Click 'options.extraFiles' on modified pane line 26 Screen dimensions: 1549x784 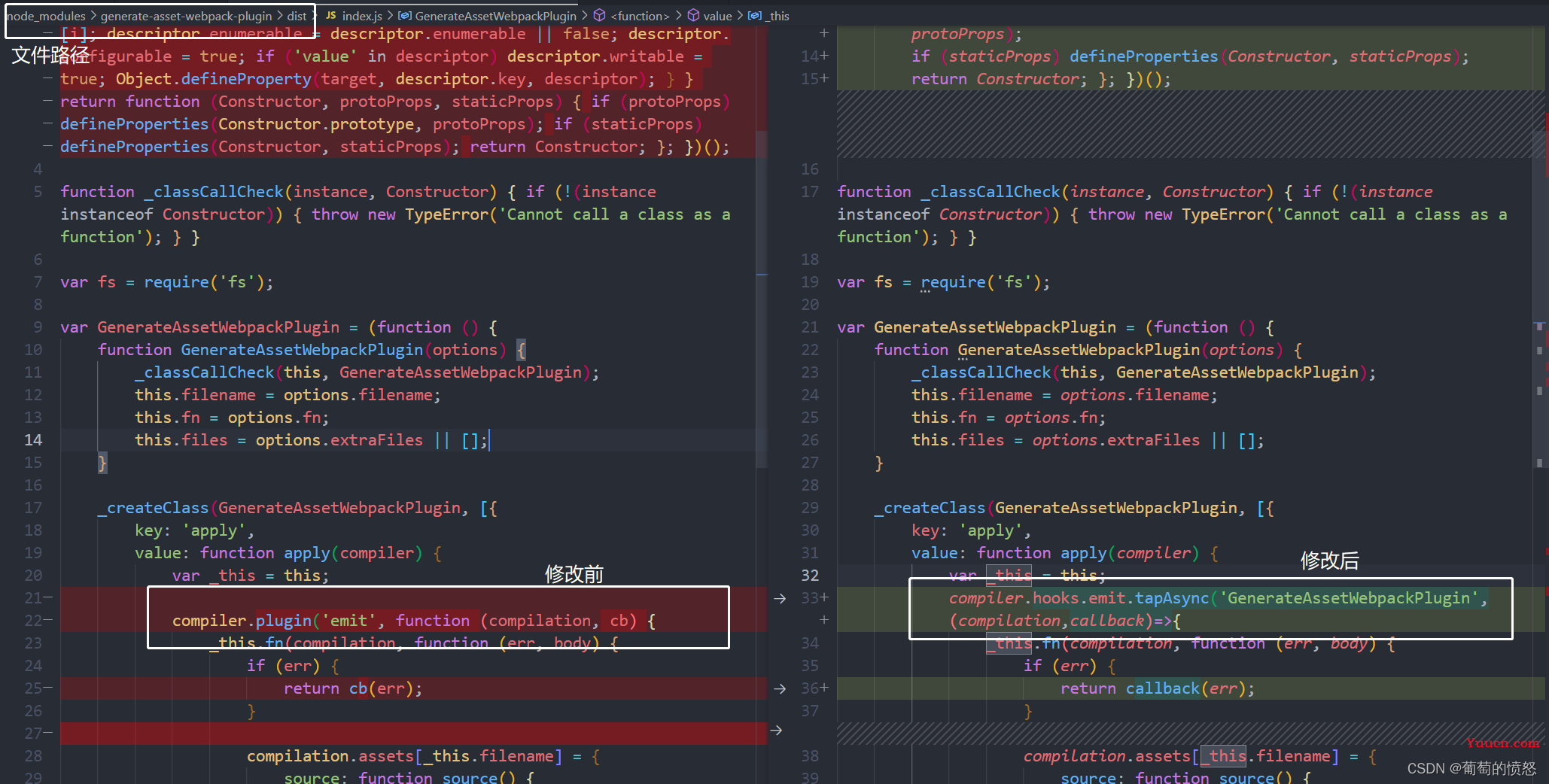pyautogui.click(x=1116, y=440)
